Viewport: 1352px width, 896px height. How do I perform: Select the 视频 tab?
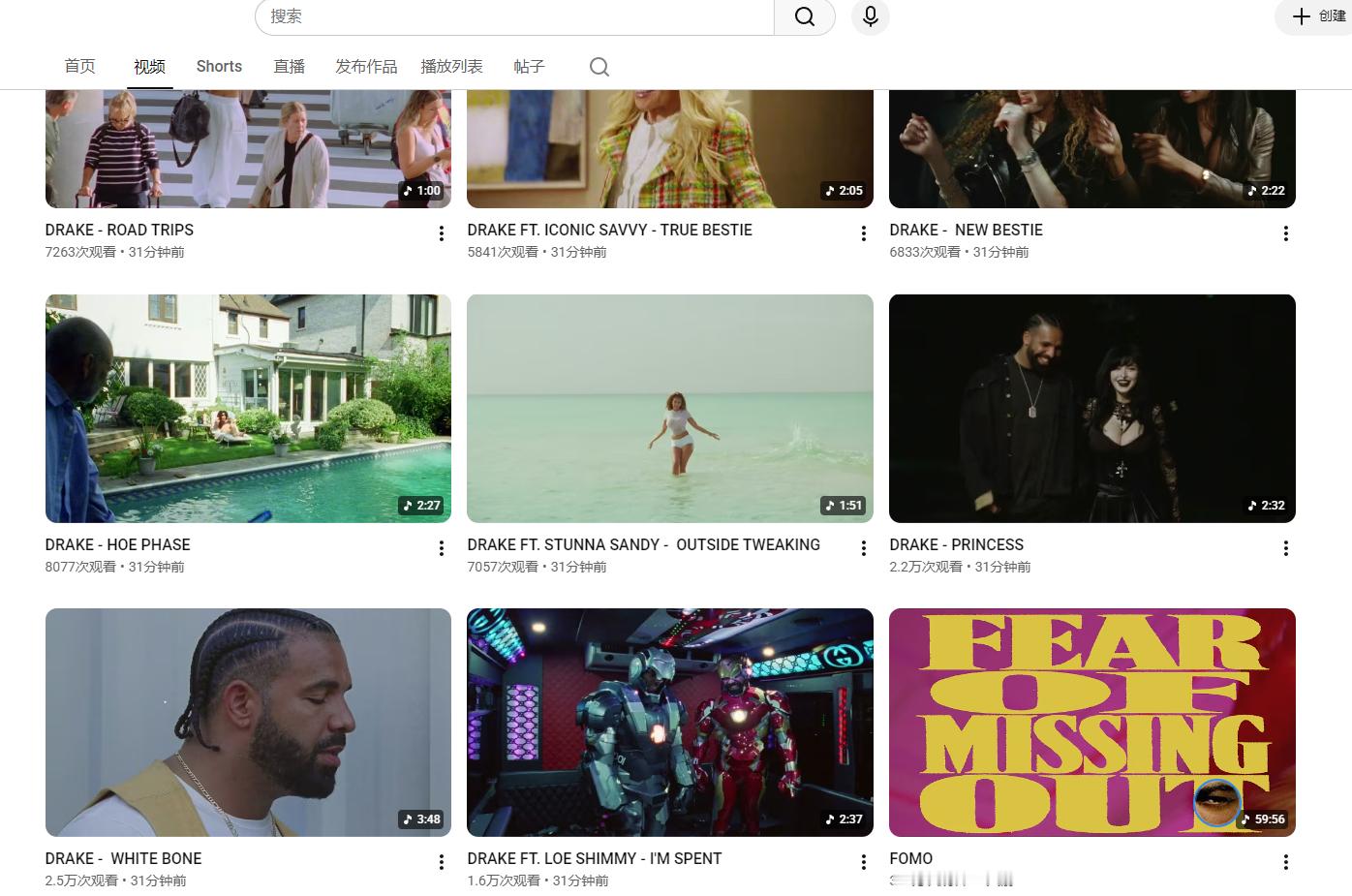149,66
